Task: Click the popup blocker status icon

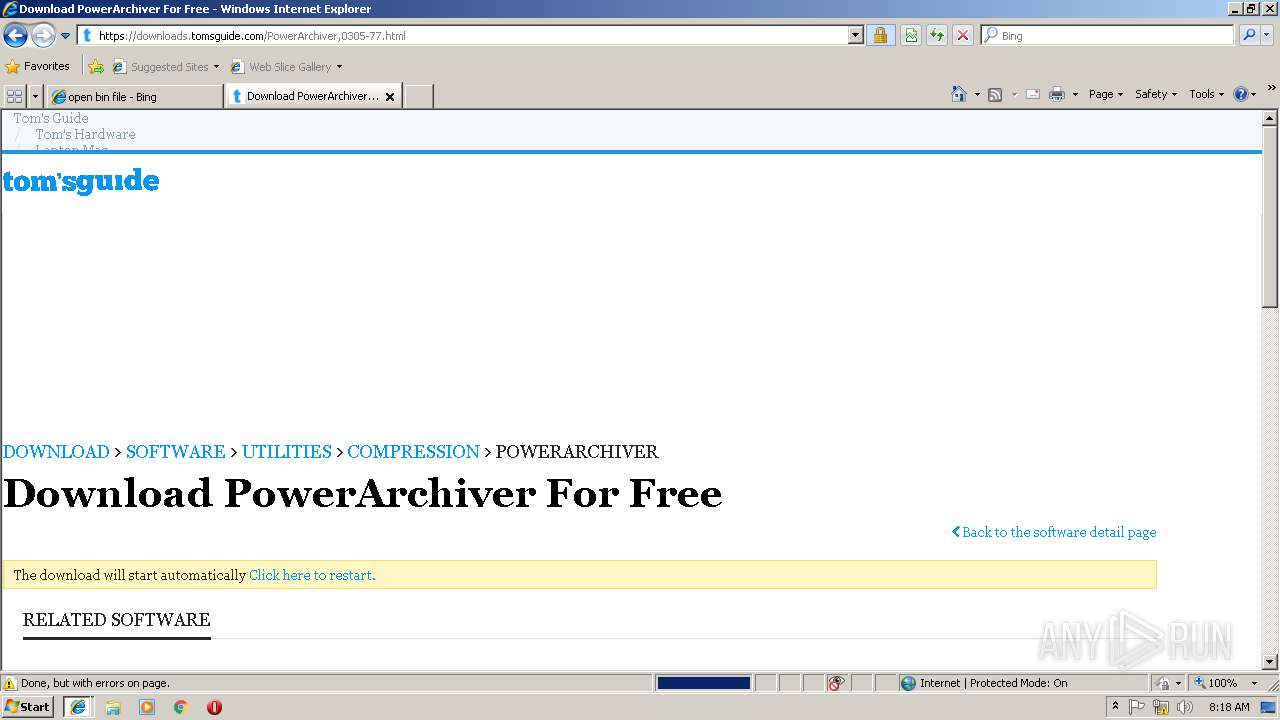Action: [x=836, y=683]
